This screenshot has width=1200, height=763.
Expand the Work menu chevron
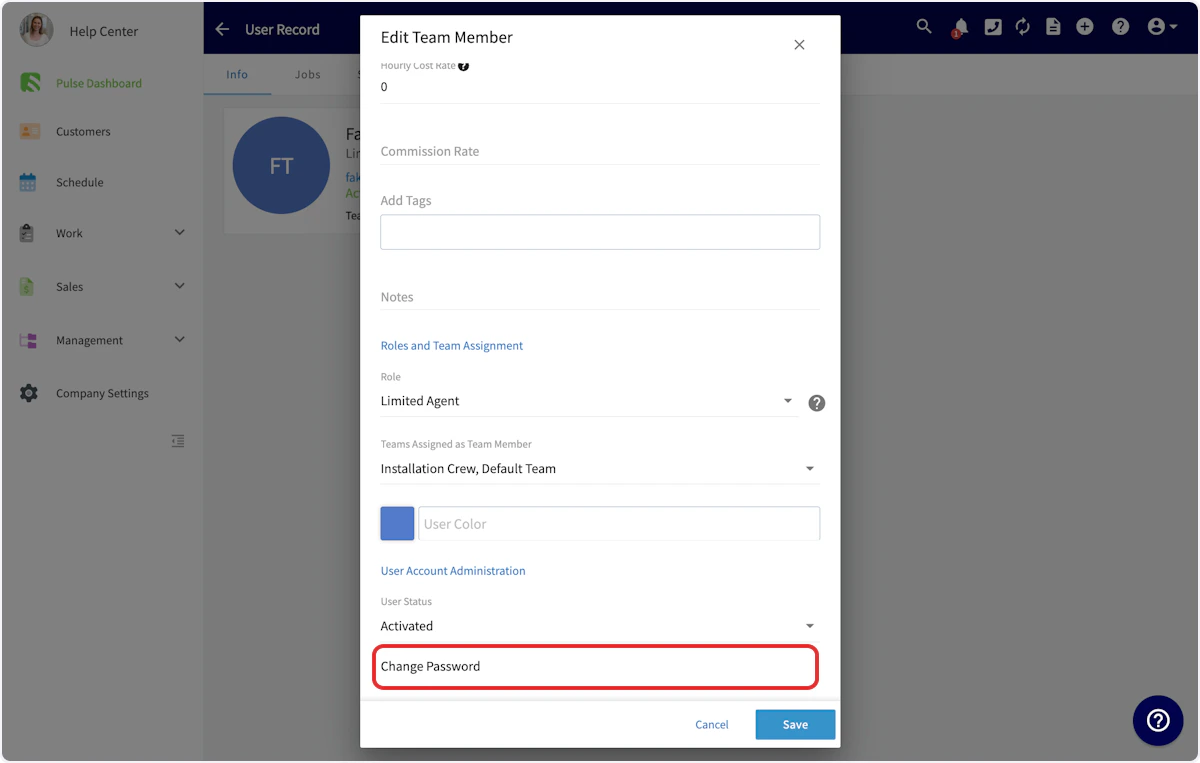(180, 233)
